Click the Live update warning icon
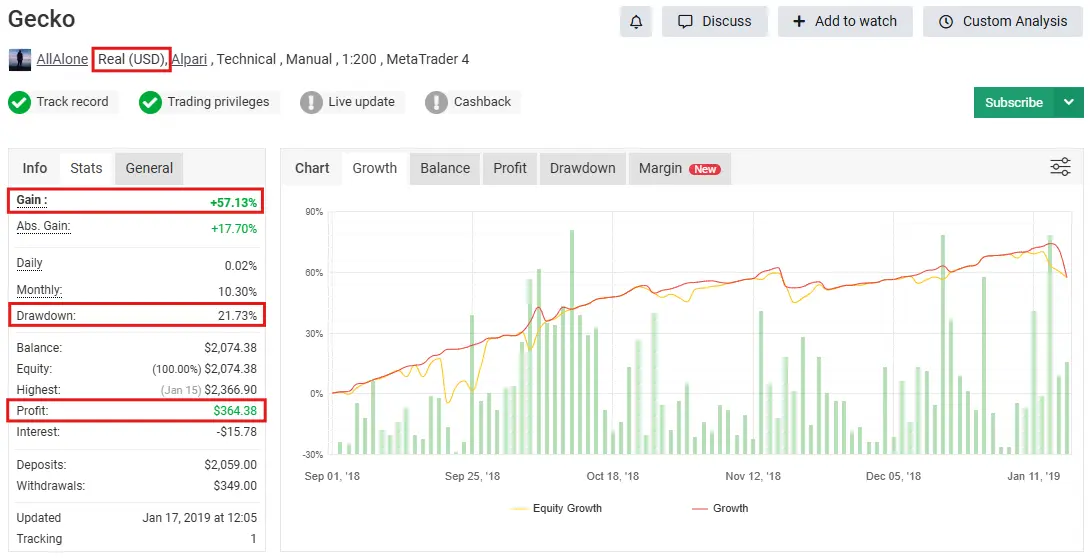 (312, 102)
